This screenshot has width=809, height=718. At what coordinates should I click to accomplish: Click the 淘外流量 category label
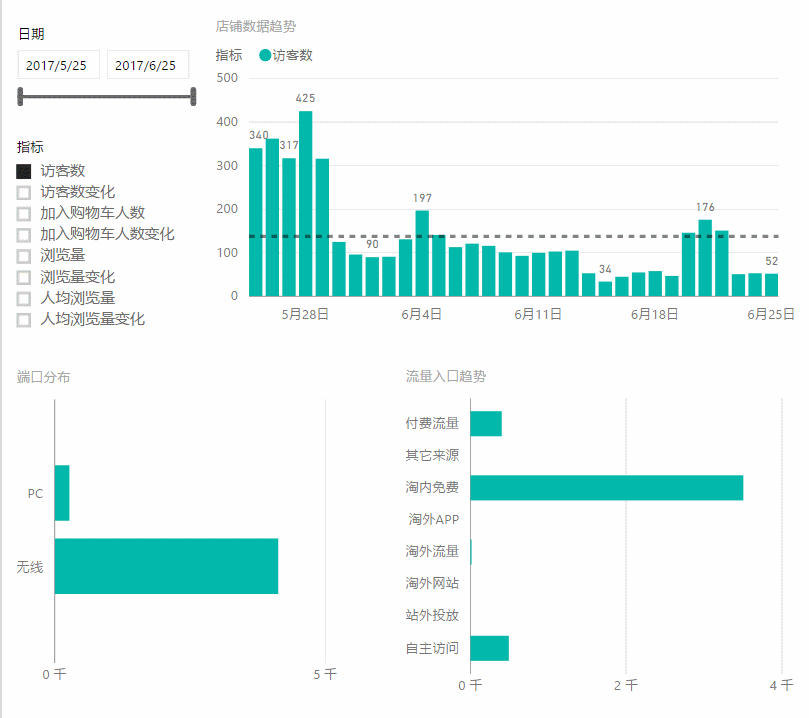432,551
